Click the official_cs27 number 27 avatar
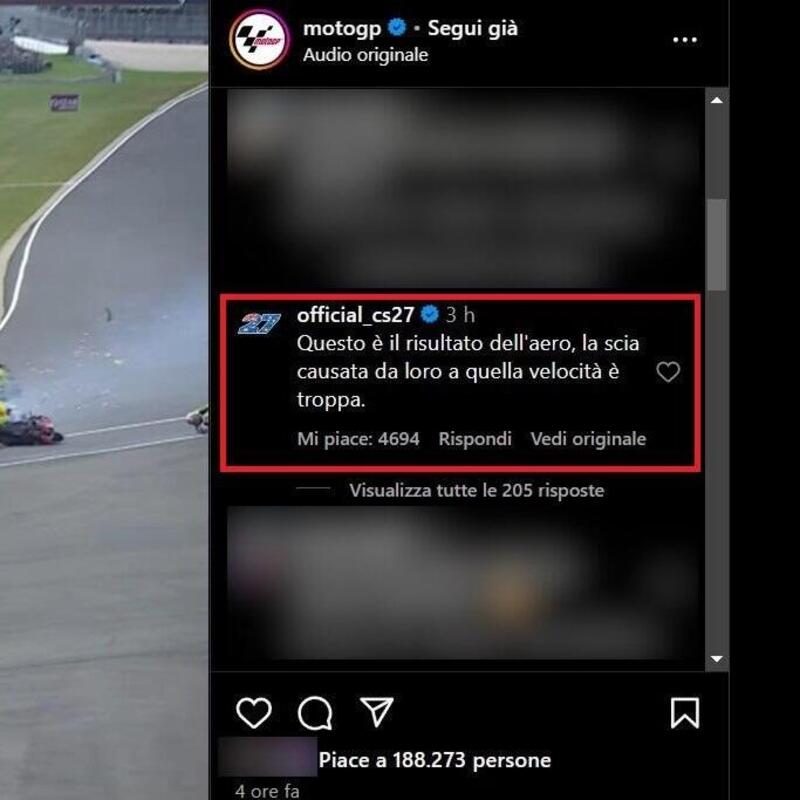The image size is (800, 800). [x=259, y=323]
